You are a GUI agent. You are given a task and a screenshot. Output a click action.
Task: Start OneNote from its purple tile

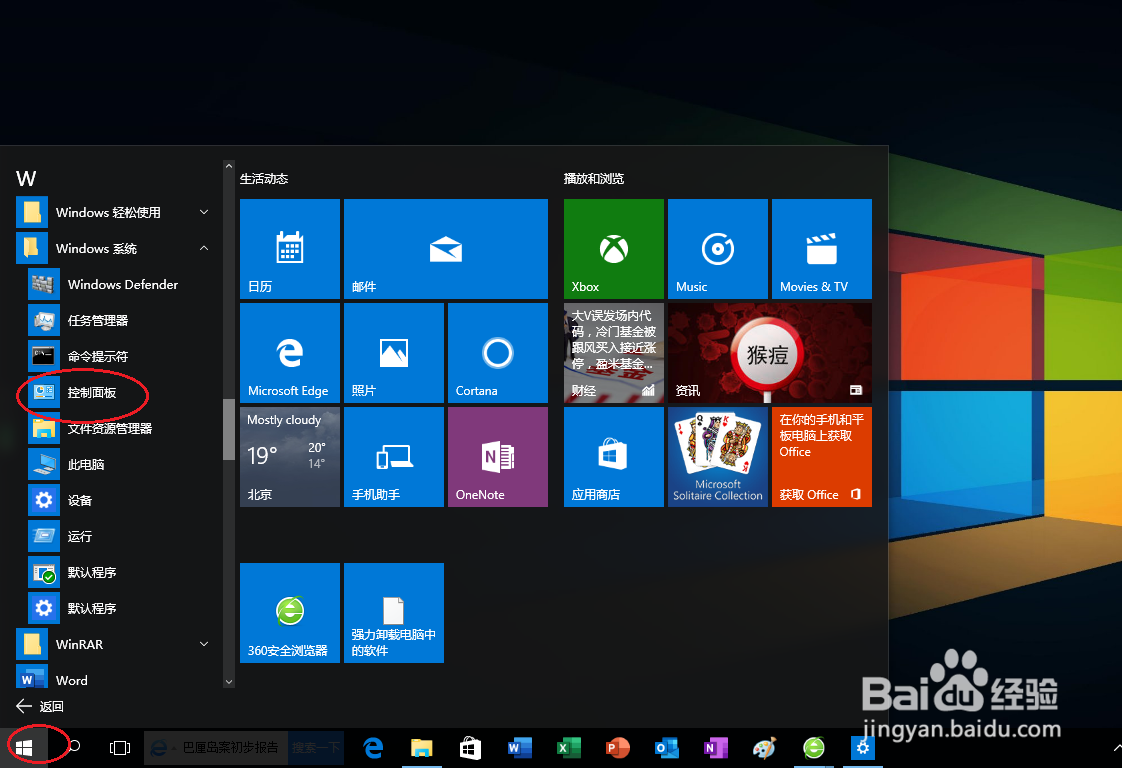coord(497,457)
